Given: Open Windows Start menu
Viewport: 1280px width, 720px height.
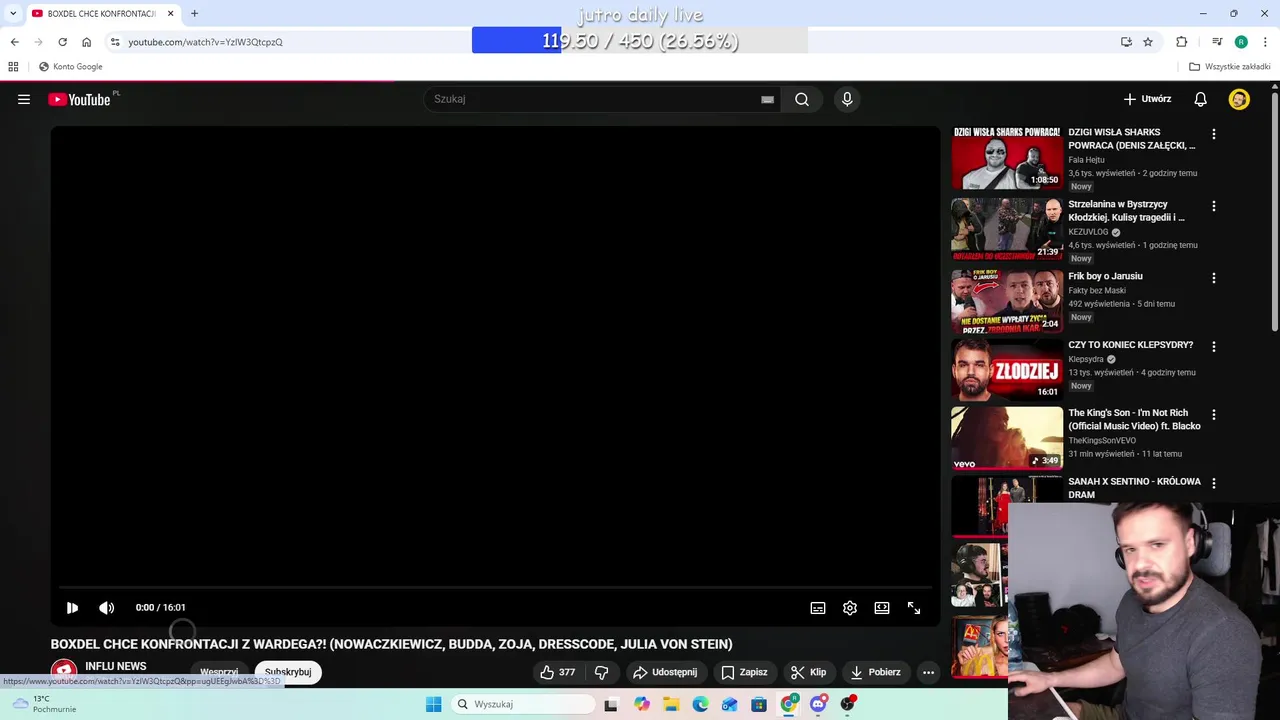Looking at the screenshot, I should pos(433,704).
